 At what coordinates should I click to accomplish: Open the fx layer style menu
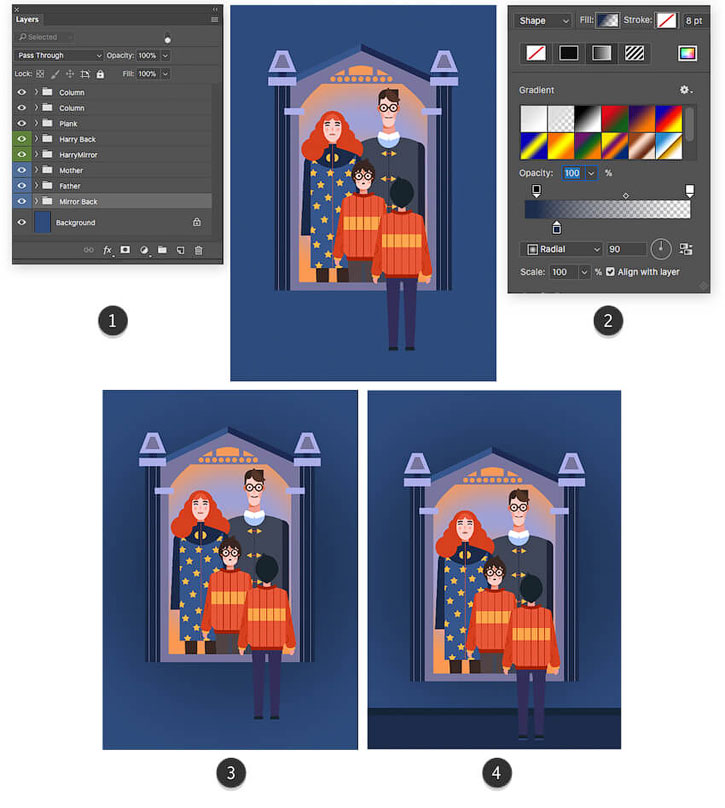pyautogui.click(x=107, y=250)
